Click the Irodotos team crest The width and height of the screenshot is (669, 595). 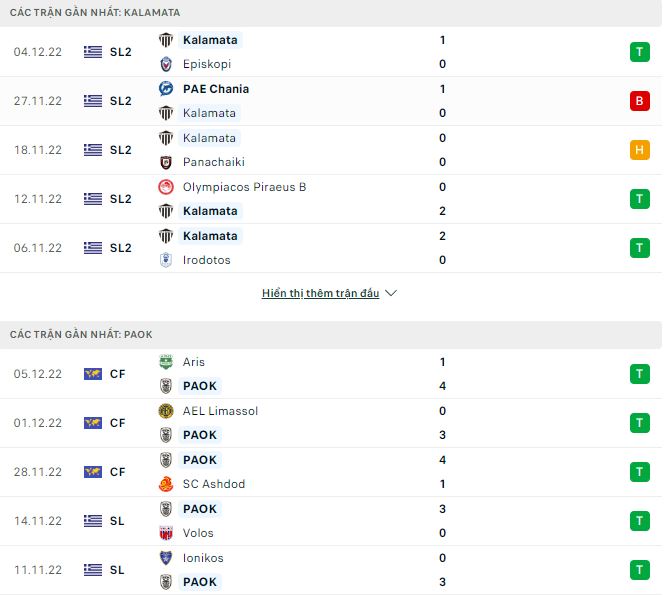point(166,260)
